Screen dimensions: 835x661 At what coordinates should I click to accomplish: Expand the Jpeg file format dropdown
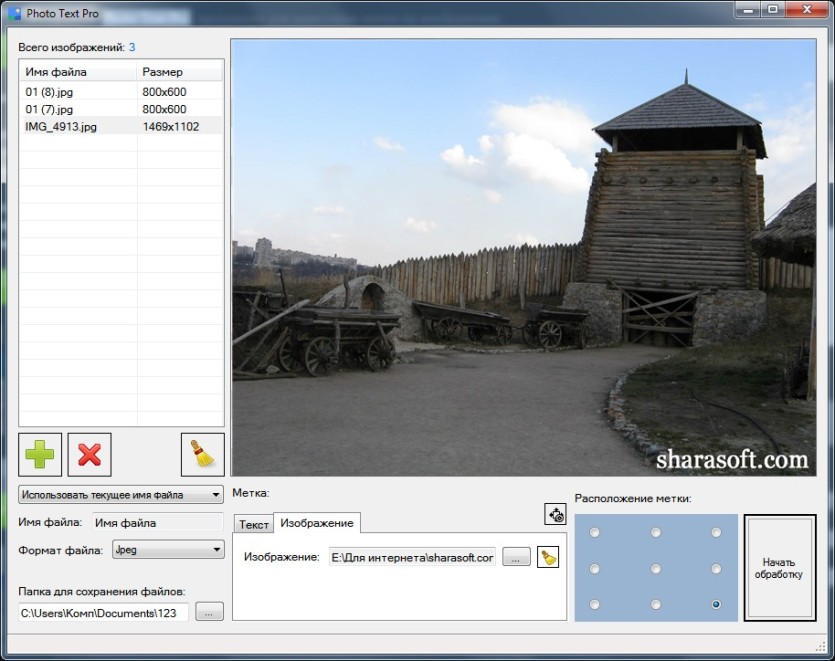click(x=168, y=550)
